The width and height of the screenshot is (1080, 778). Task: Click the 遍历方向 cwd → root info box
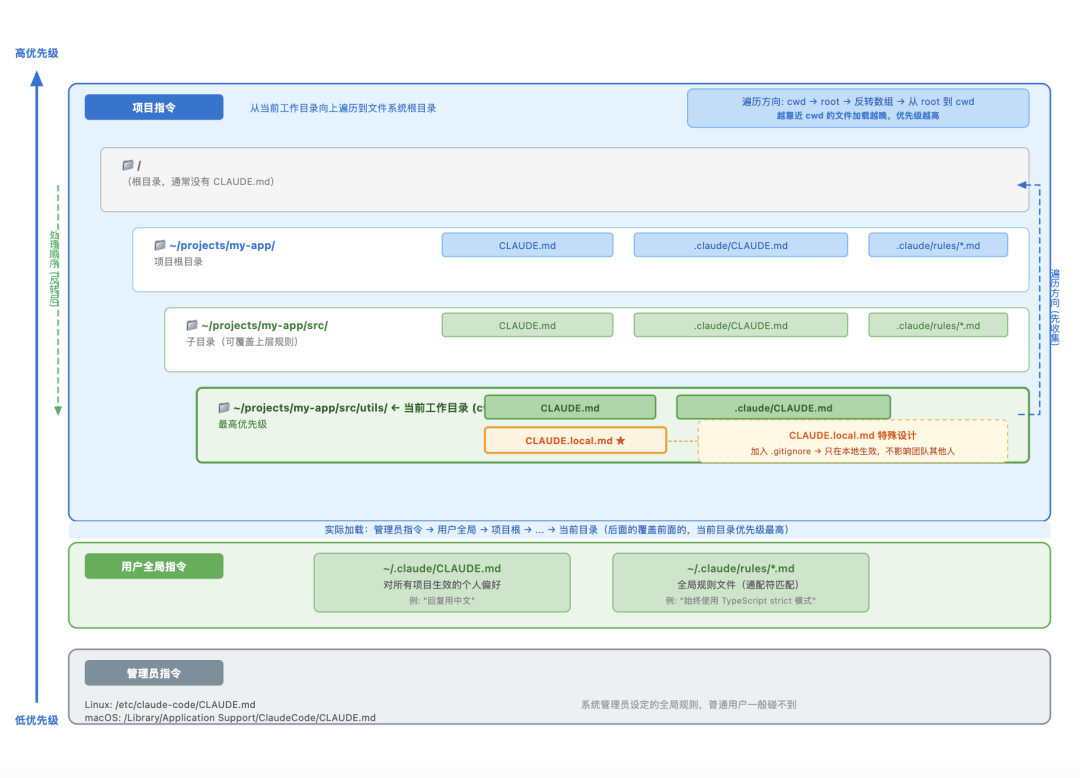click(x=857, y=108)
